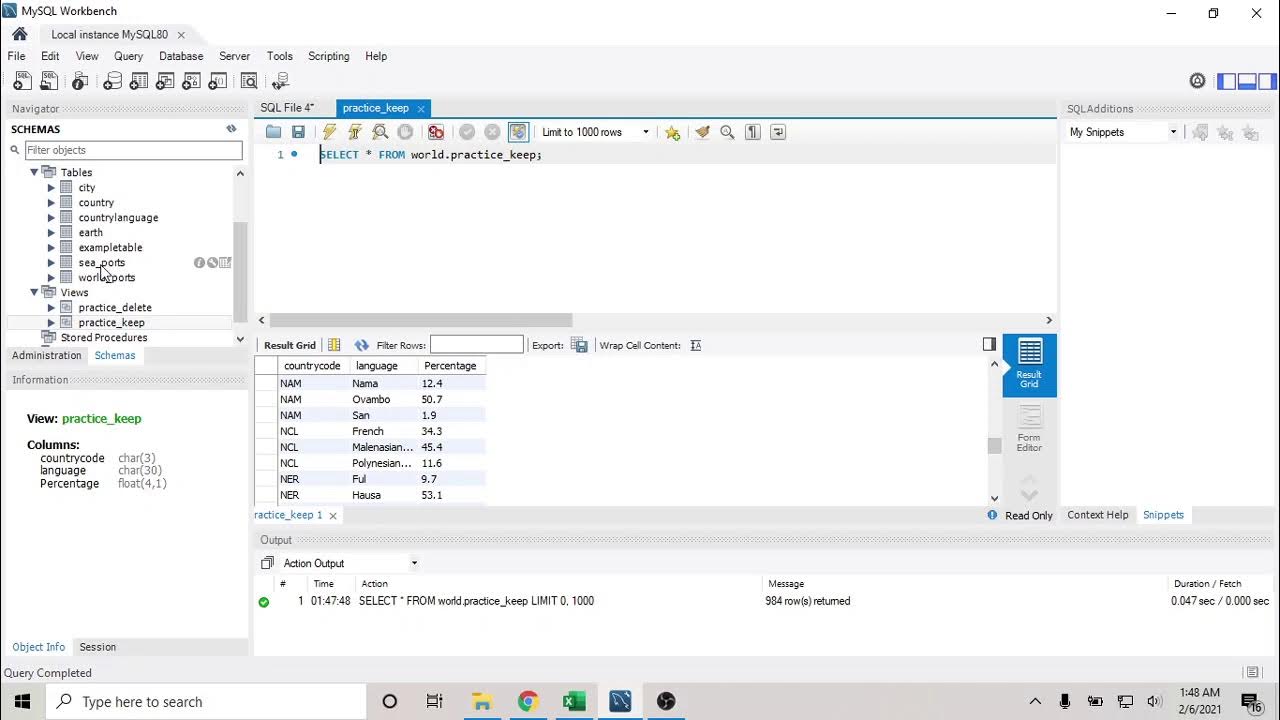The image size is (1280, 720).
Task: Open Excel from the taskbar
Action: (574, 701)
